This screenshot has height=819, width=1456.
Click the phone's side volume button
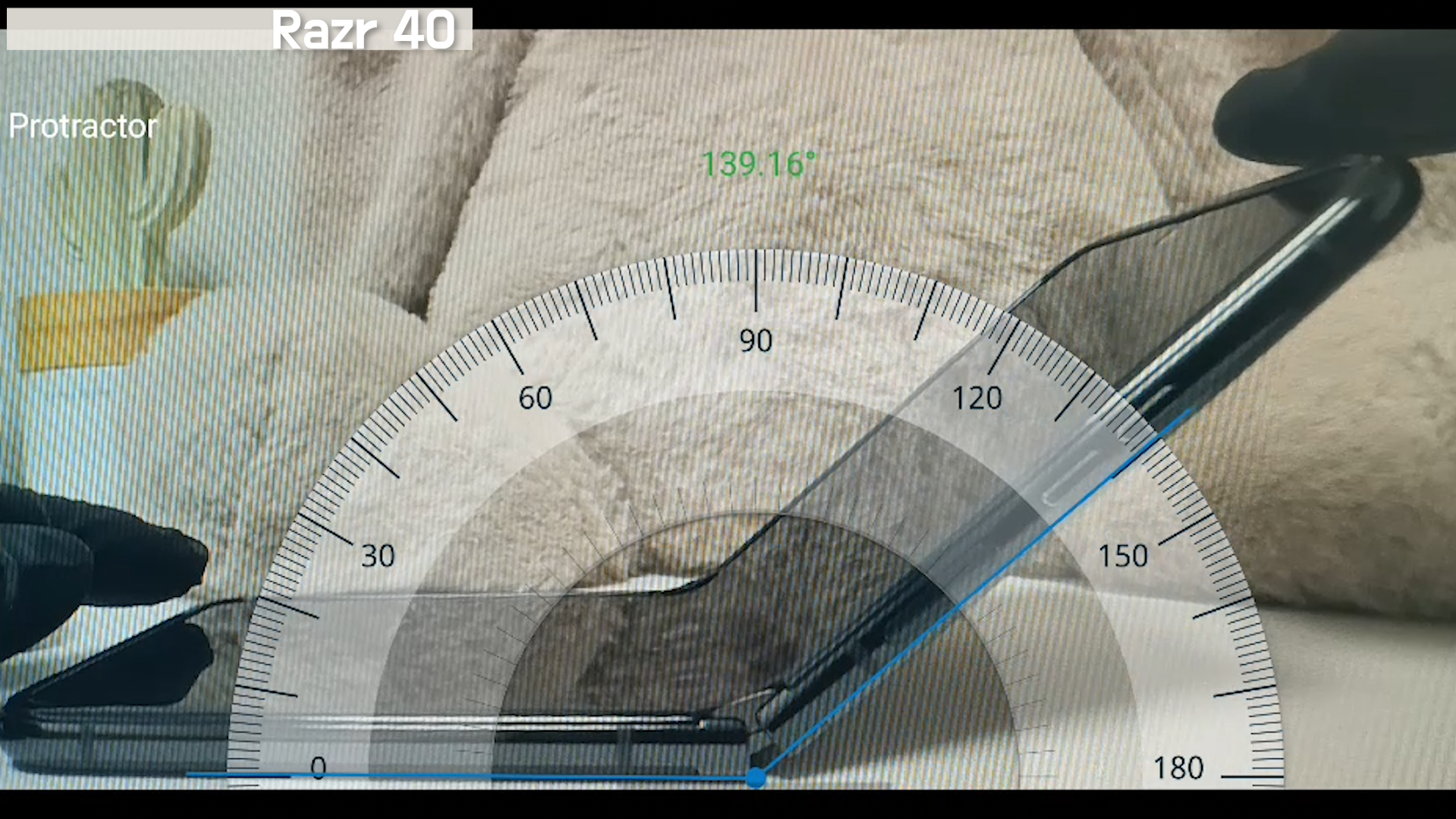pos(1071,478)
